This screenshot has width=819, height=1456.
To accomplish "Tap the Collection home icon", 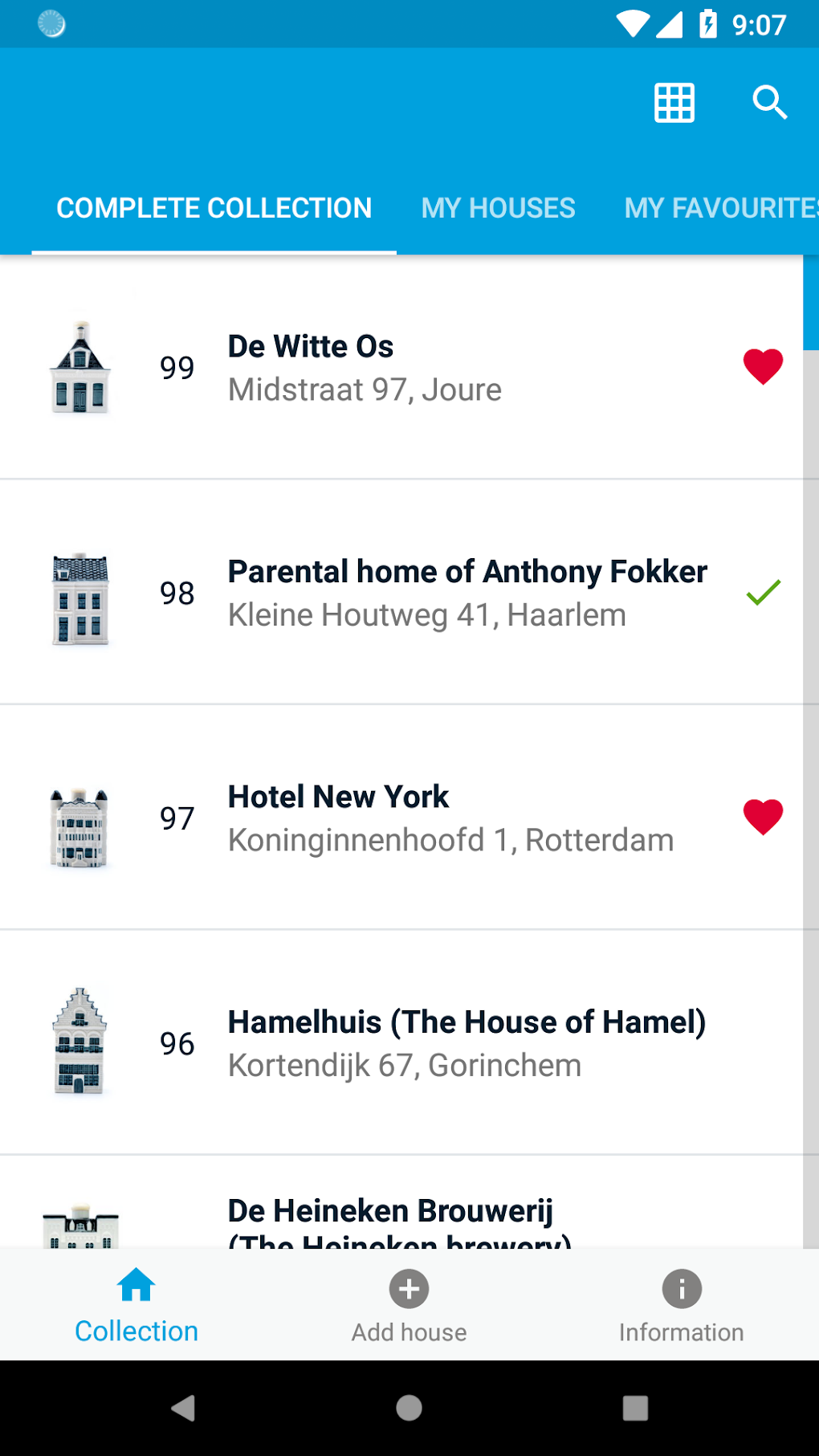I will tap(136, 1285).
